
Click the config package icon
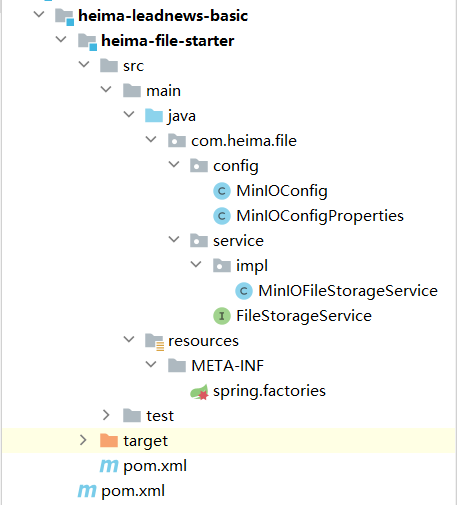199,166
